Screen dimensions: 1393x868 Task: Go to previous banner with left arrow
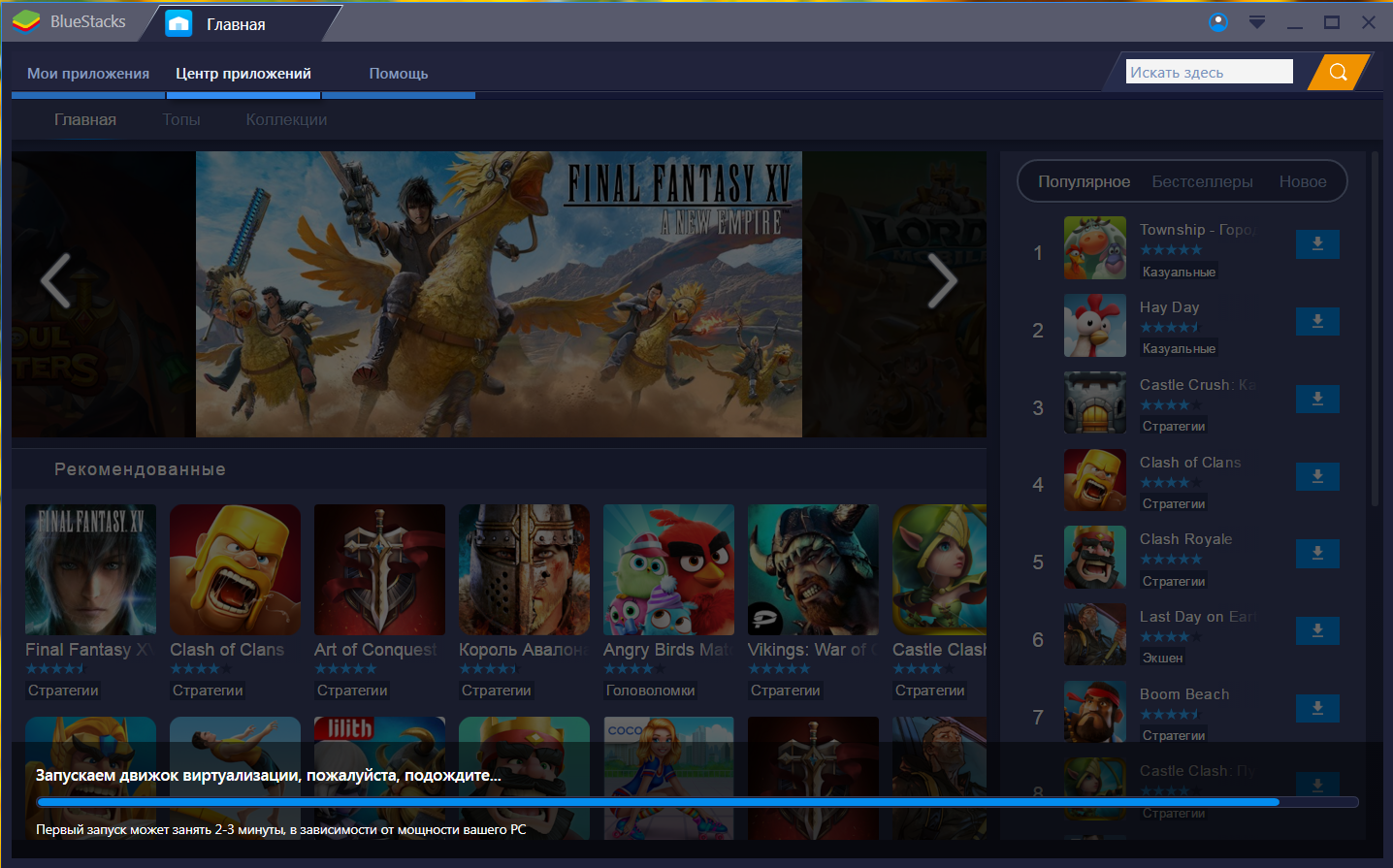56,281
